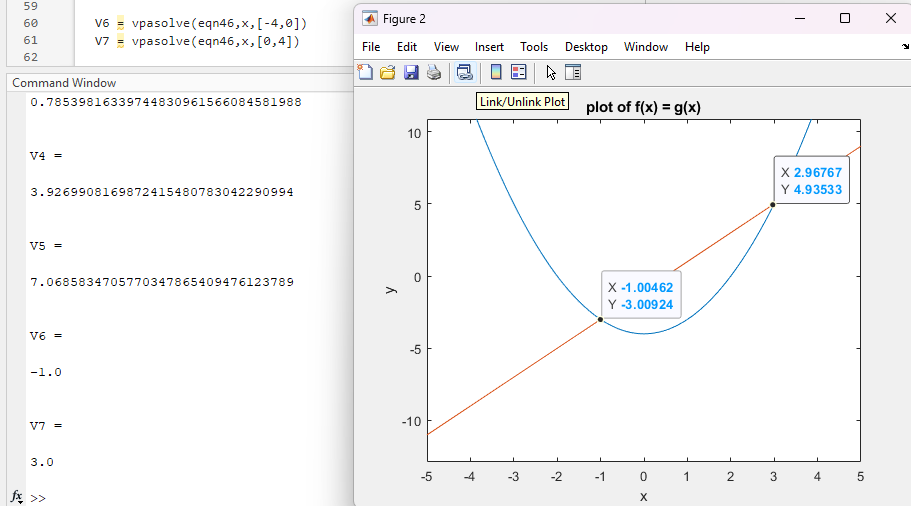Open the Window menu
This screenshot has width=911, height=506.
646,47
